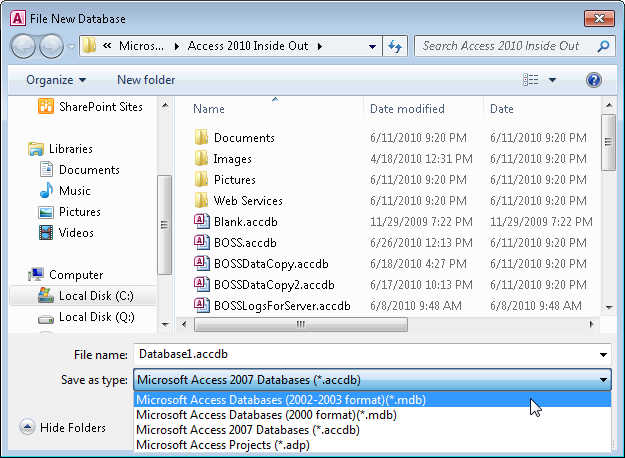This screenshot has height=458, width=625.
Task: Select the Documents library in sidebar
Action: [x=79, y=170]
